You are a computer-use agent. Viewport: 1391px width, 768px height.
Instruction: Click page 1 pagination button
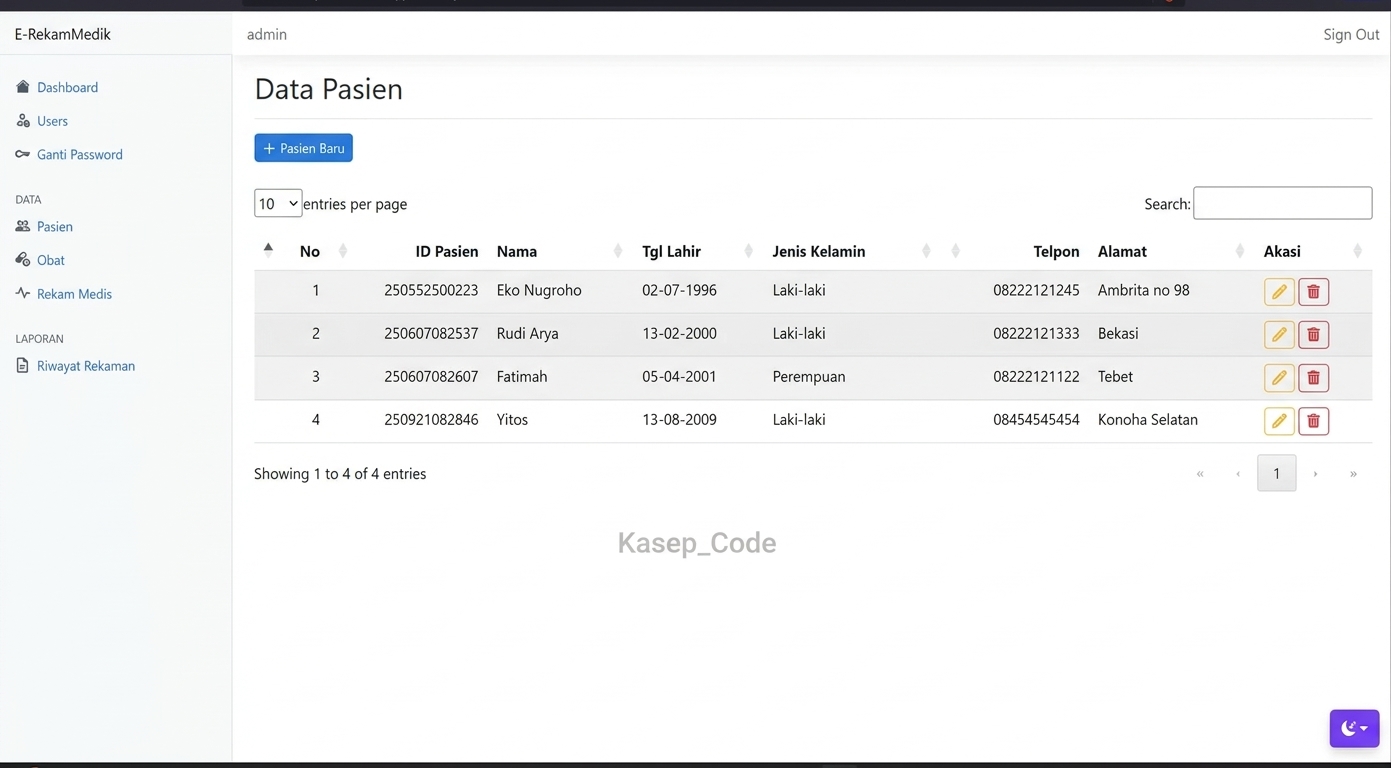tap(1276, 473)
